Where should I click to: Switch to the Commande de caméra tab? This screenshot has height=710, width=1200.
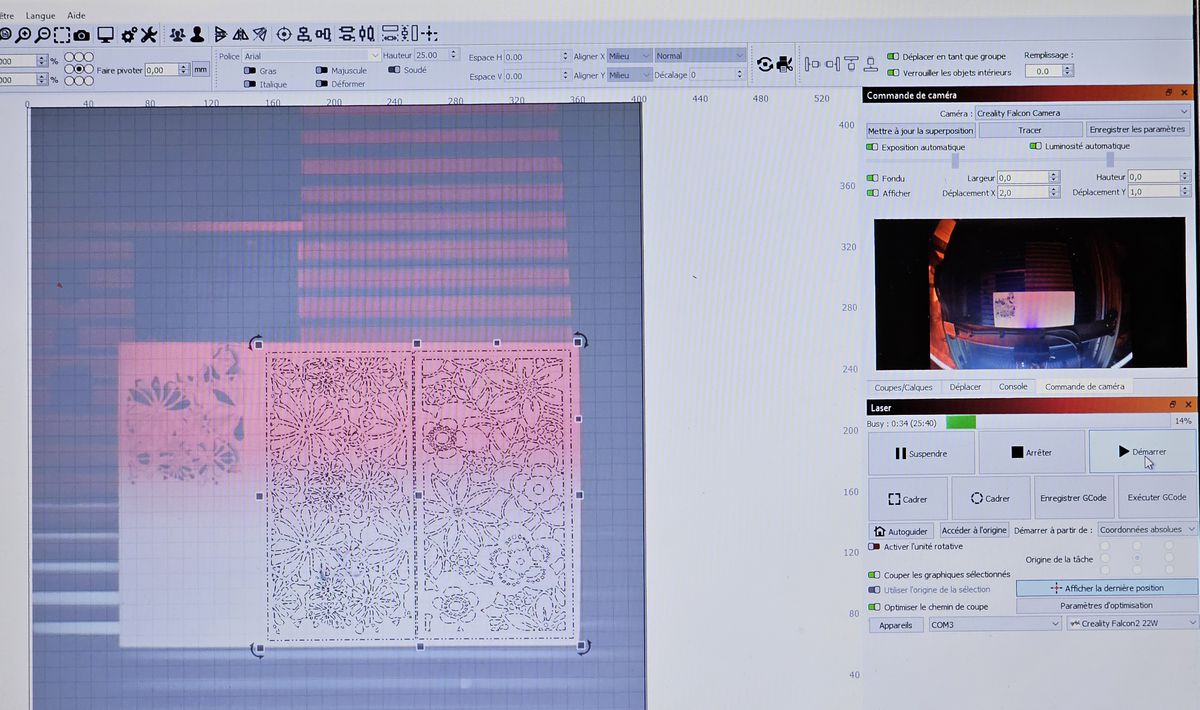click(1084, 386)
